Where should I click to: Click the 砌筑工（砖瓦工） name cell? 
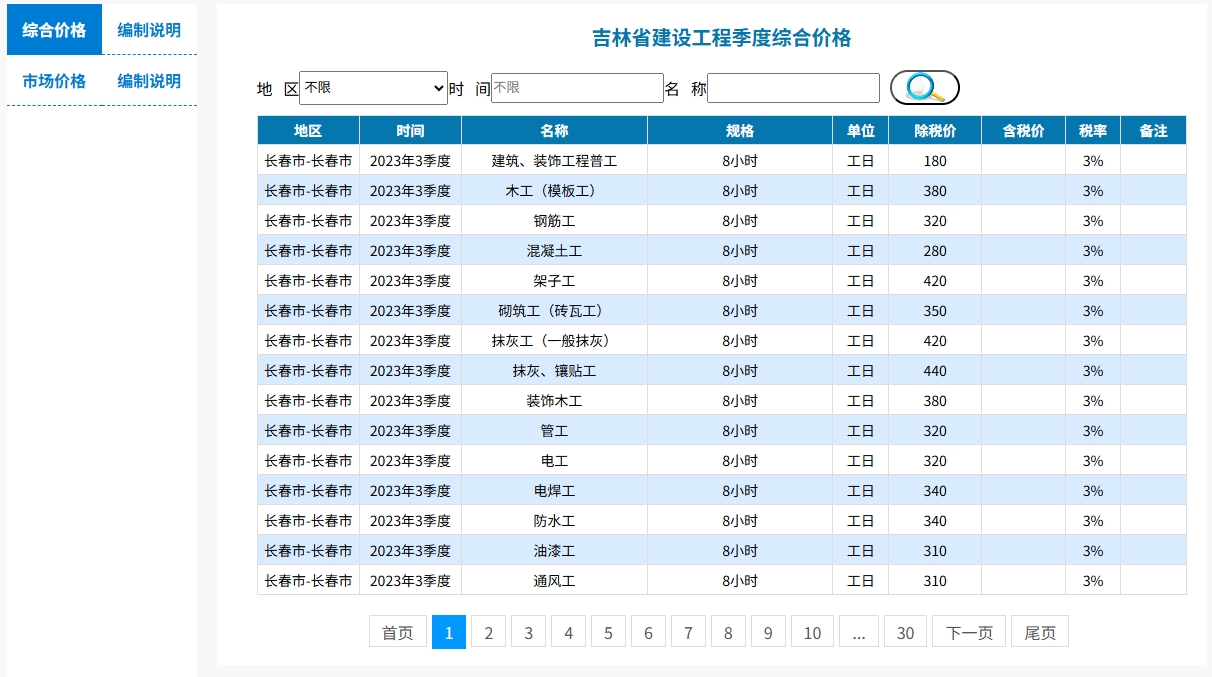coord(554,311)
